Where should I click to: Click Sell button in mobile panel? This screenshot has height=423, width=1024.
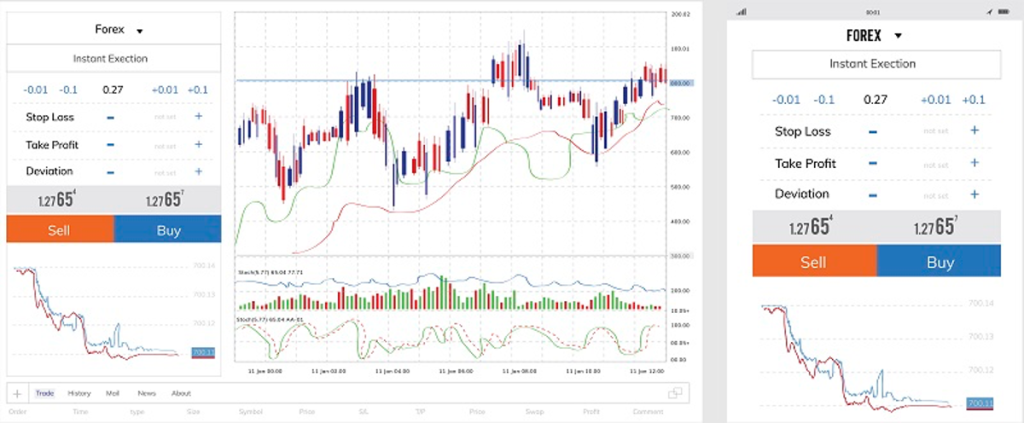pyautogui.click(x=814, y=261)
